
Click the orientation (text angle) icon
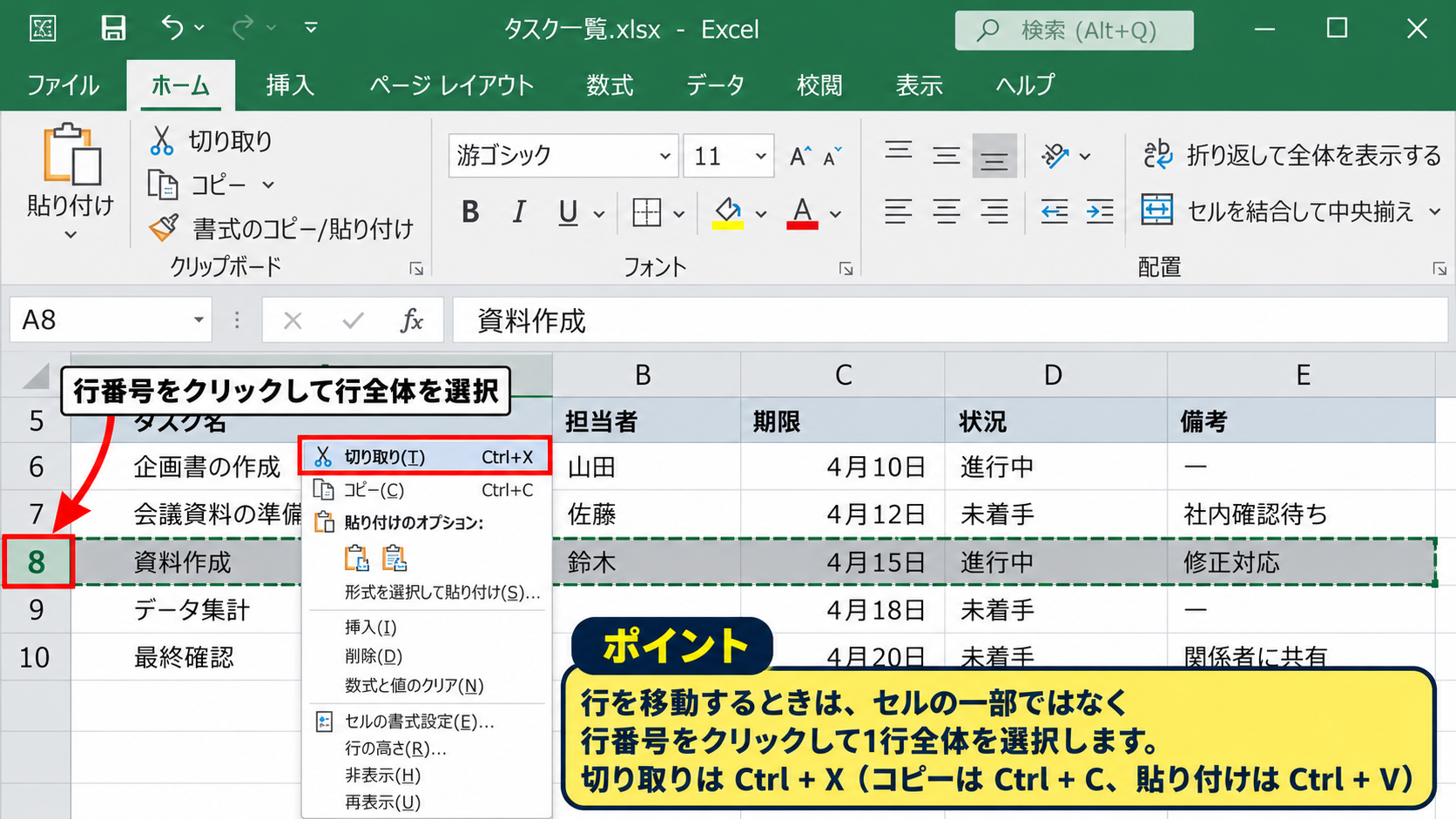point(1055,156)
